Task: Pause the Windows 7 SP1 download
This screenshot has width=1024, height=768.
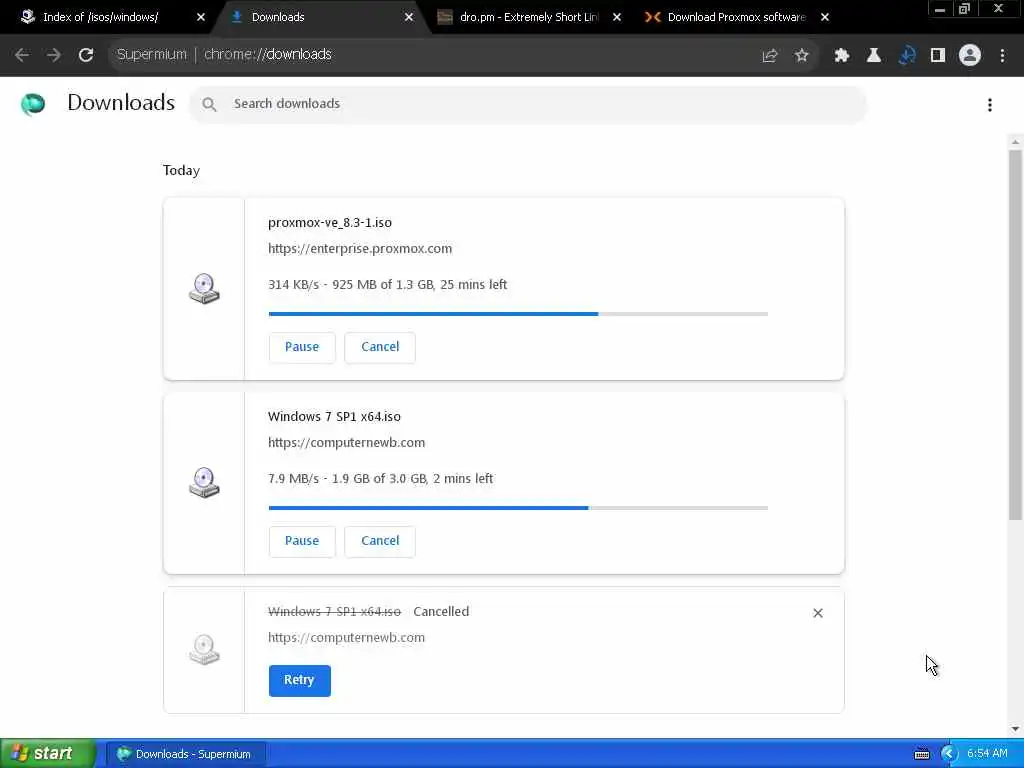Action: (302, 541)
